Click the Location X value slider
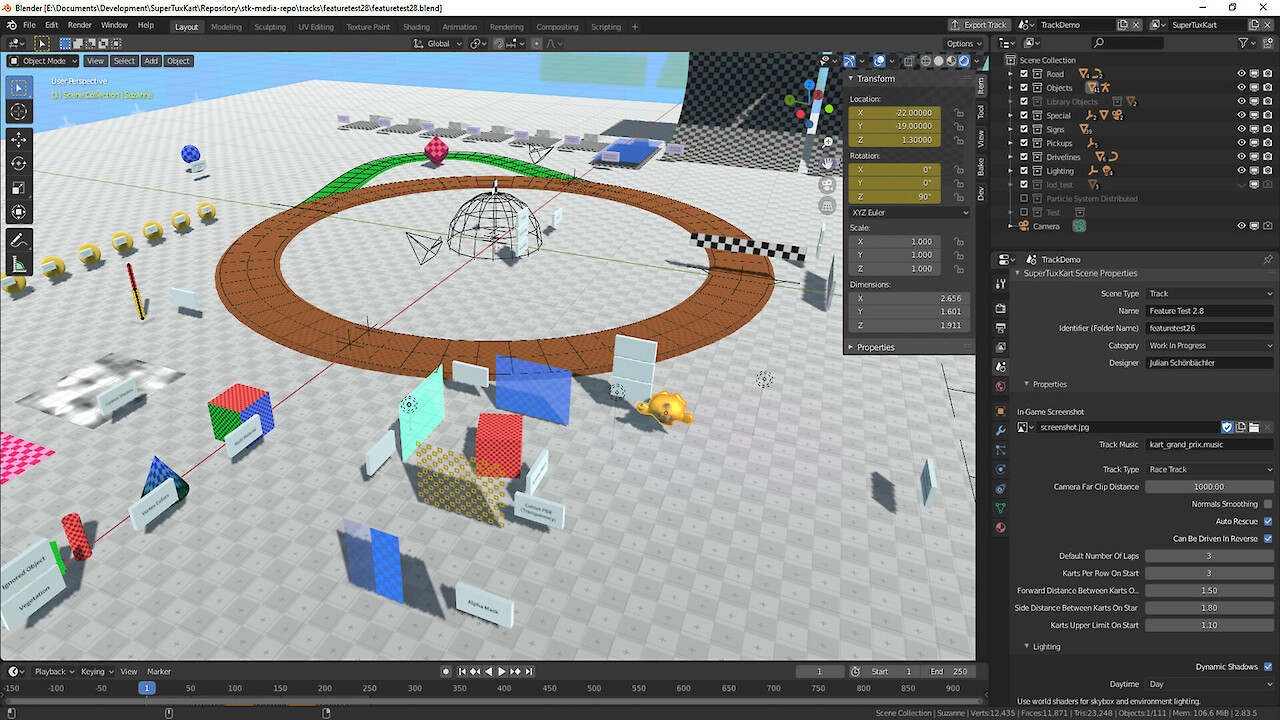This screenshot has height=720, width=1280. pyautogui.click(x=894, y=113)
